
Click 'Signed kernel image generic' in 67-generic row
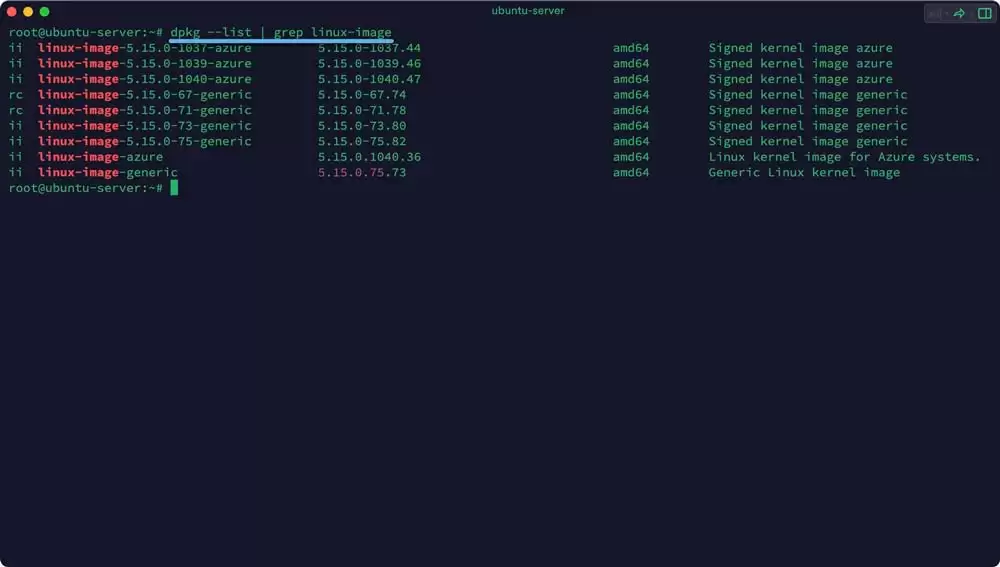click(808, 94)
